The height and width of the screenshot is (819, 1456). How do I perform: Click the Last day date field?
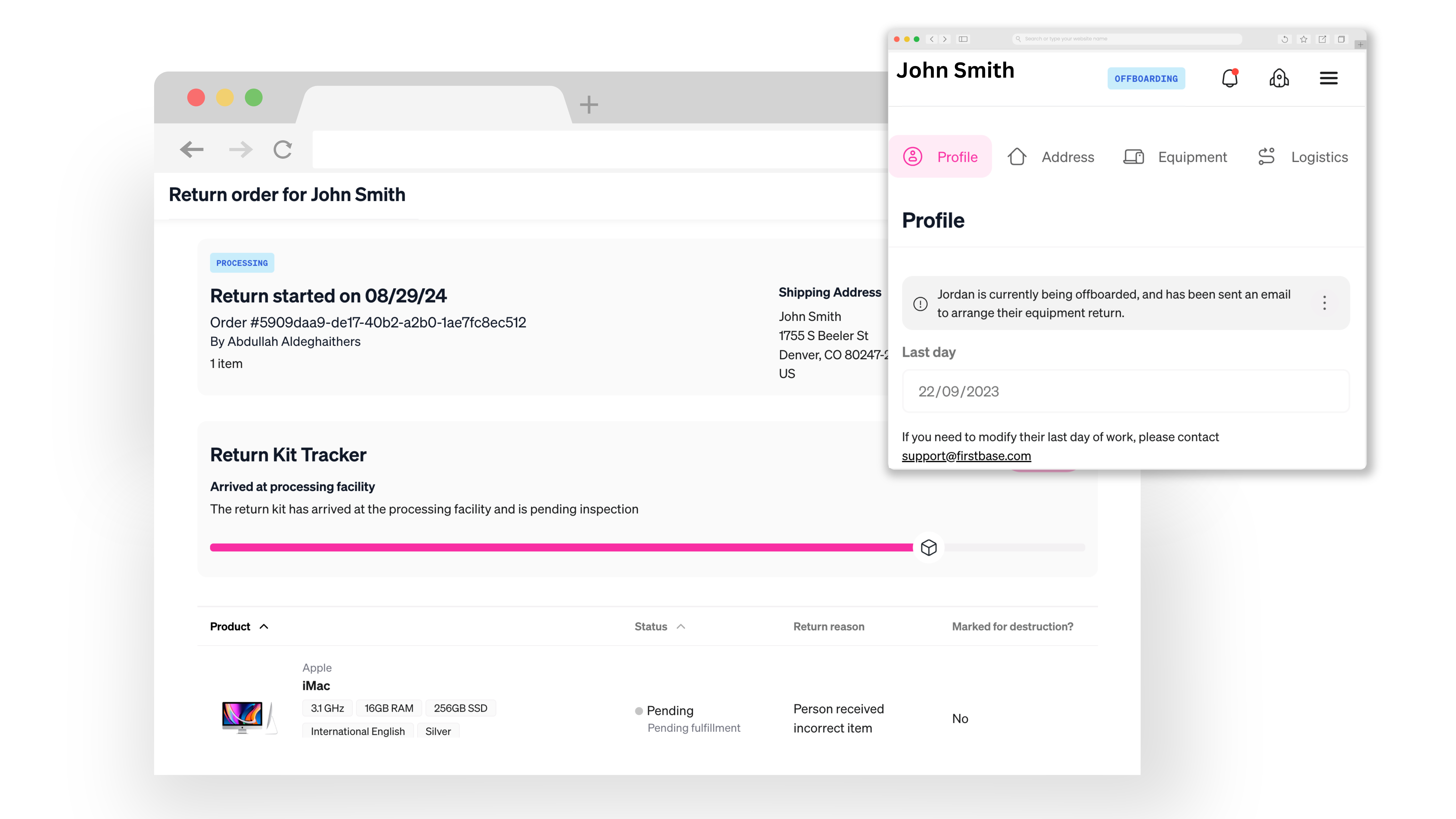pos(1125,391)
